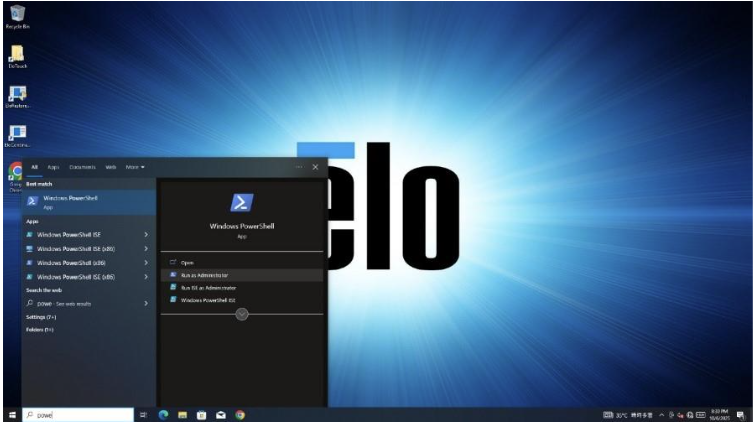Click the large PowerShell logo in preview pane
Viewport: 753px width, 422px height.
pyautogui.click(x=242, y=203)
